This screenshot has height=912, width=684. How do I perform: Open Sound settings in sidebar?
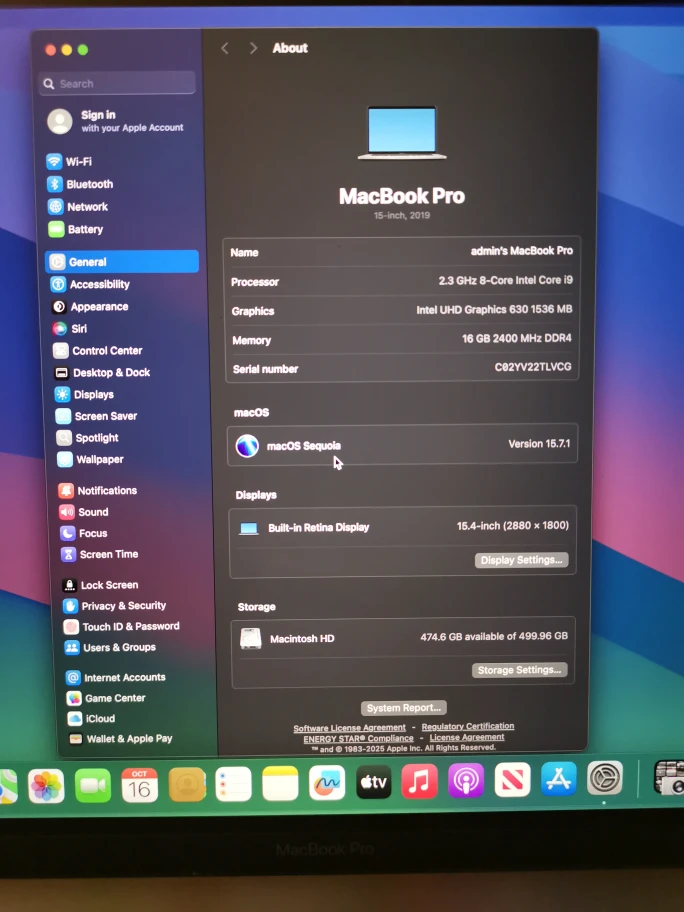[84, 512]
